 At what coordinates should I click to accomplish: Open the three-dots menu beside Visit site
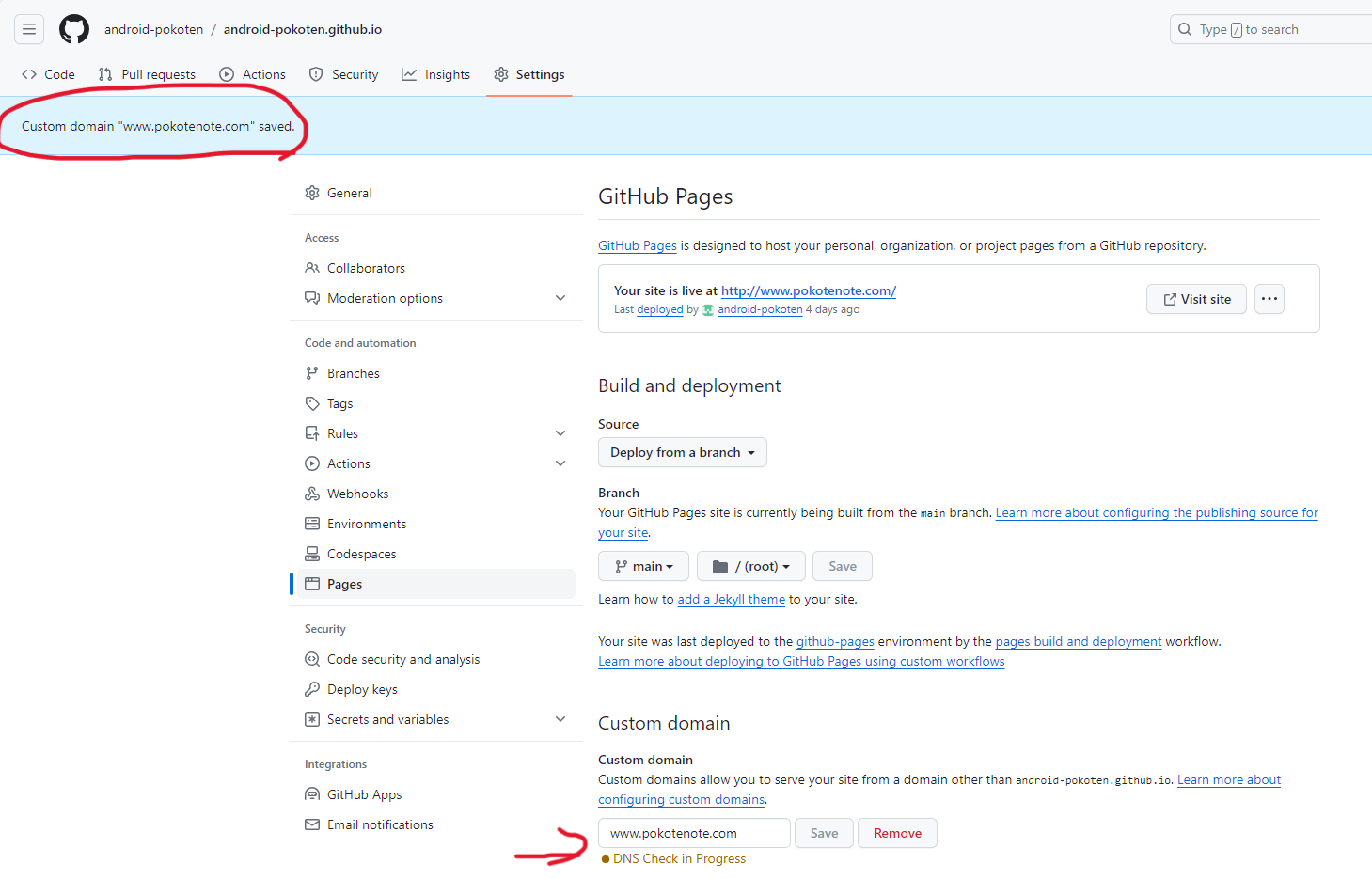[1269, 299]
